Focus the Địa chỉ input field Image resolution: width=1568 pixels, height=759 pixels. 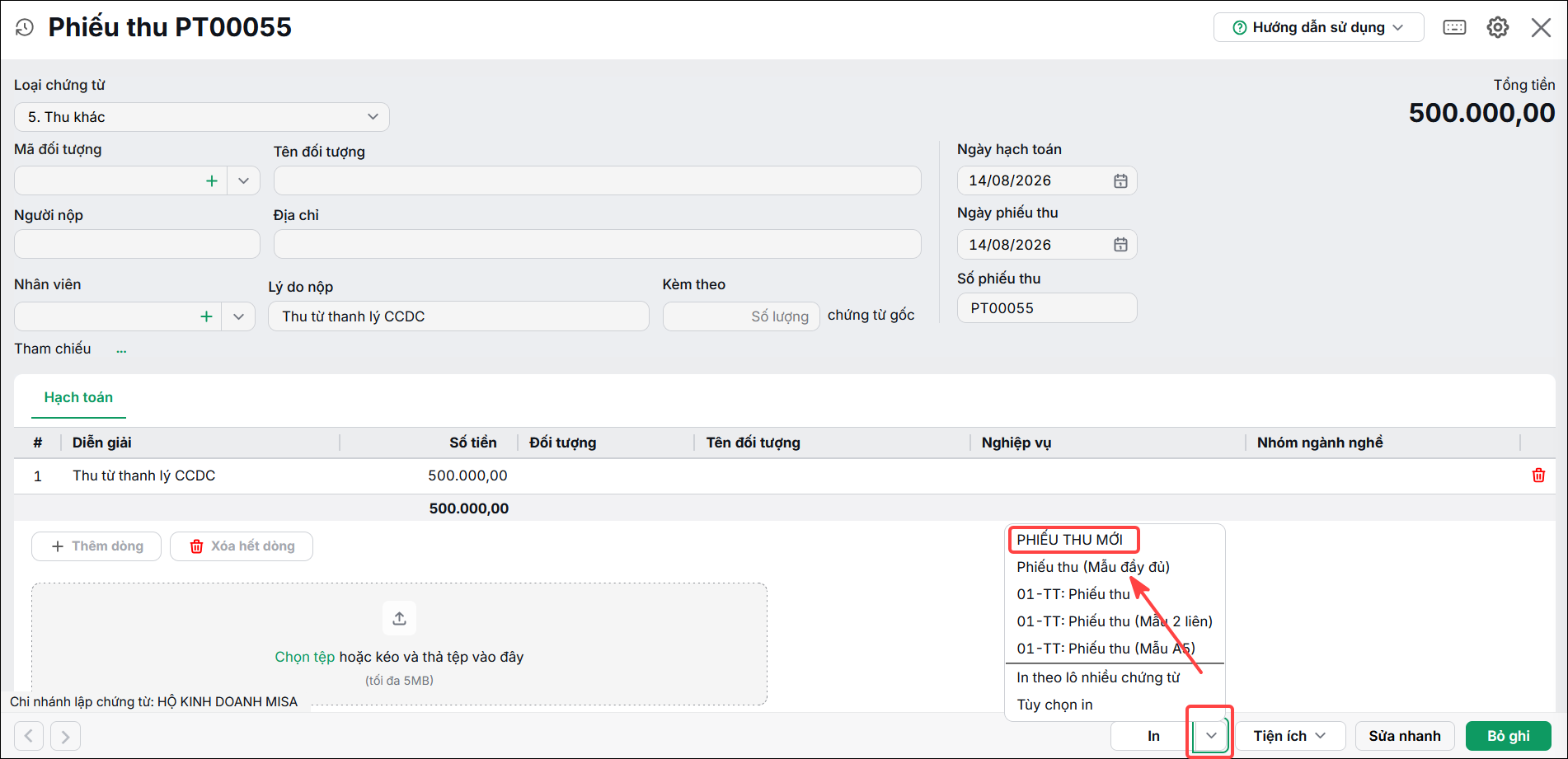(x=598, y=244)
